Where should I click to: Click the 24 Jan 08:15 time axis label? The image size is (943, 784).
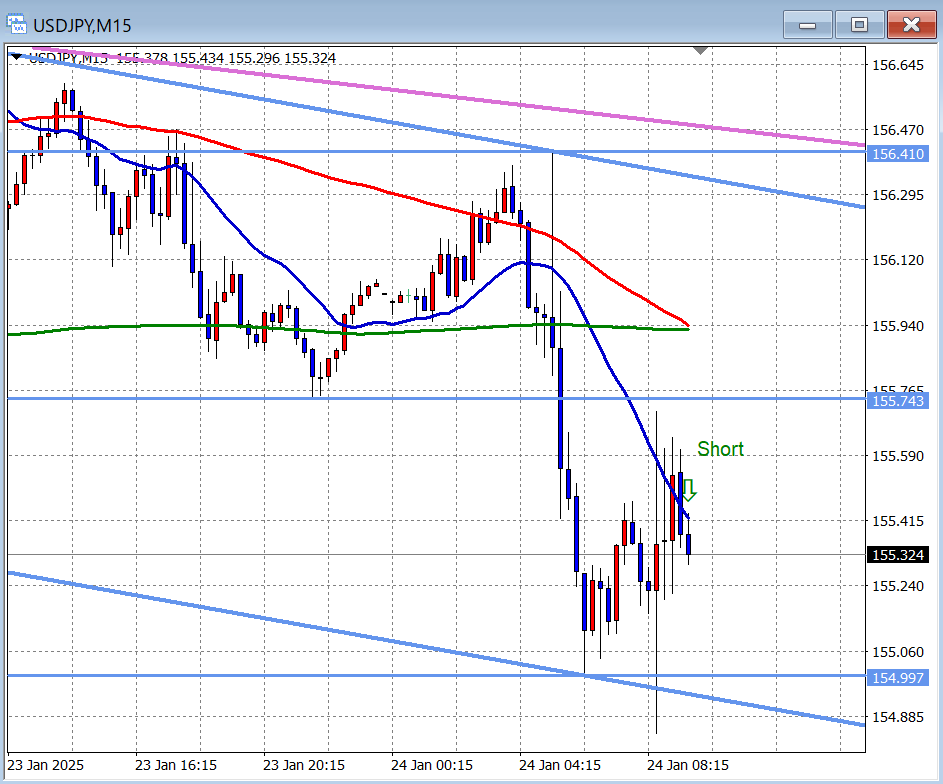[x=686, y=765]
